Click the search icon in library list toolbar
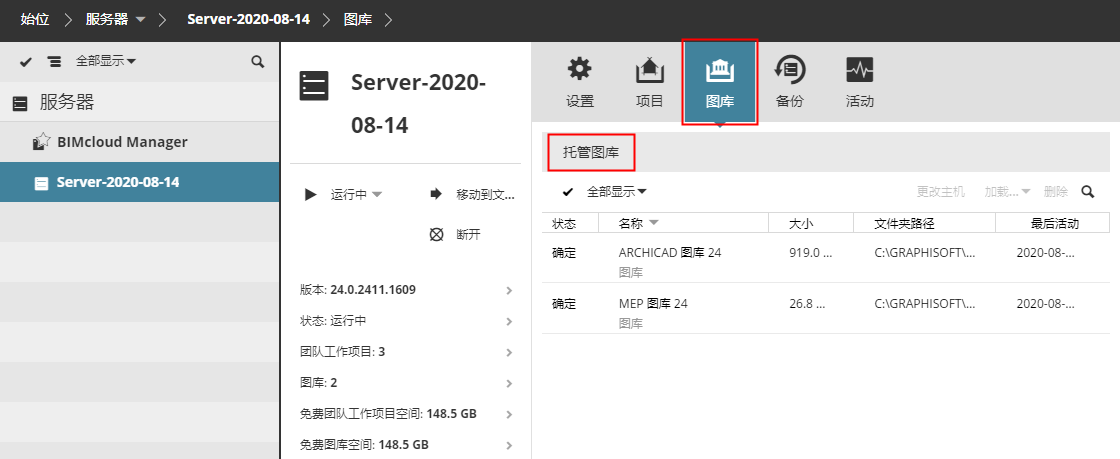This screenshot has height=459, width=1120. pos(1088,191)
